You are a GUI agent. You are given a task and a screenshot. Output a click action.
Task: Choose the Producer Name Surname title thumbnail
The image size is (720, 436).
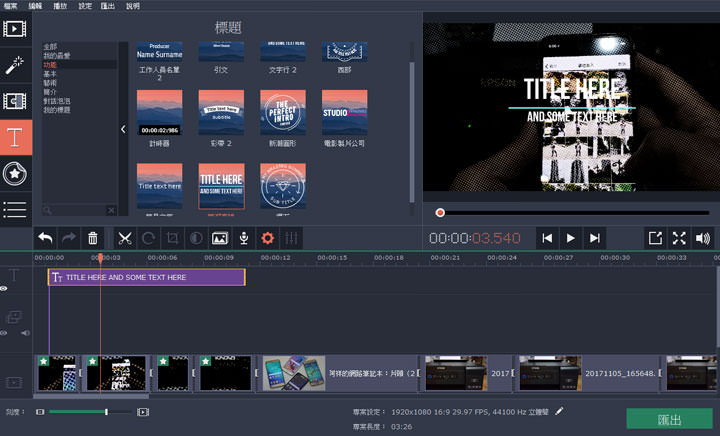159,51
